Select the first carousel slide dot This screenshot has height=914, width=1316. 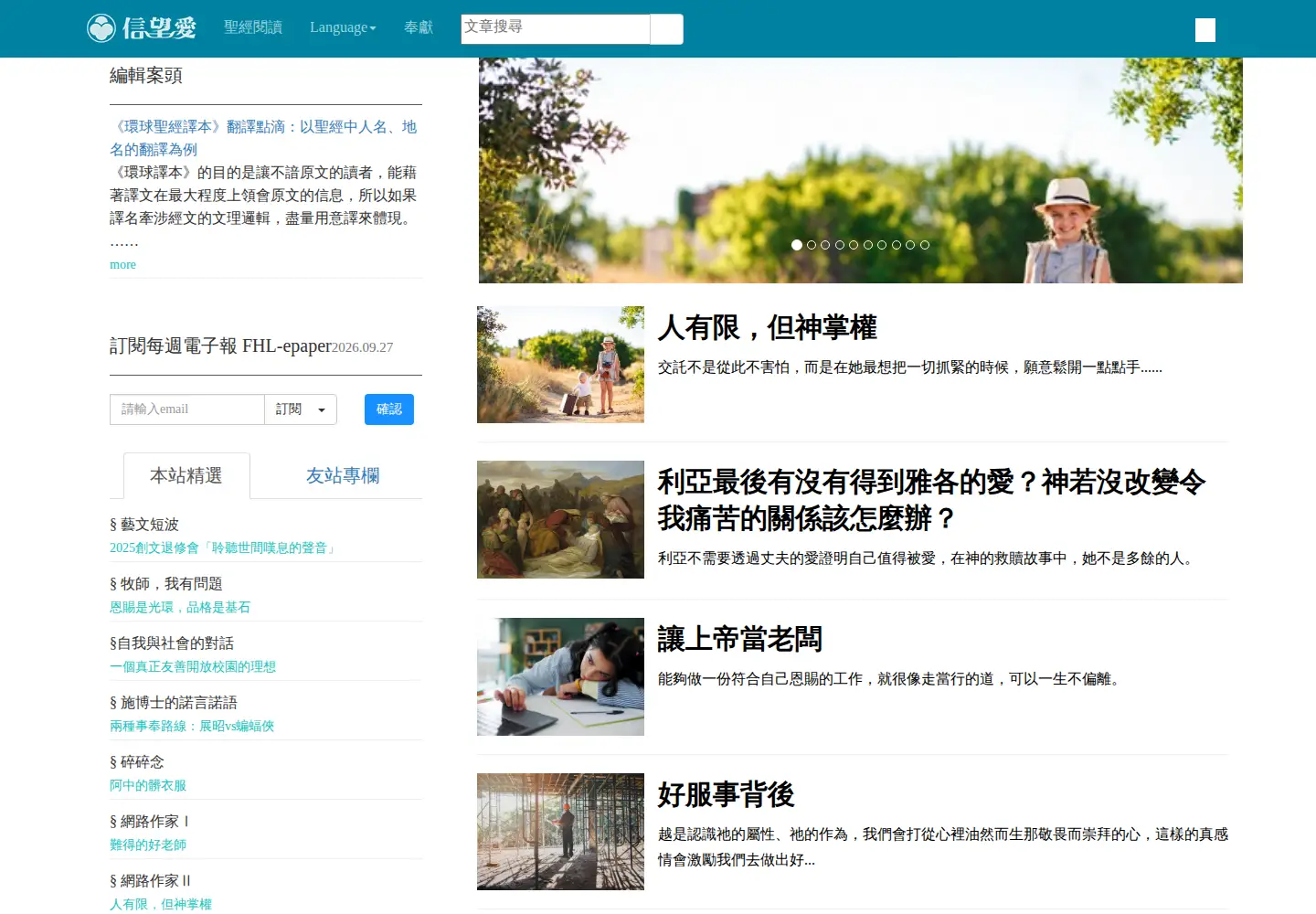click(797, 245)
